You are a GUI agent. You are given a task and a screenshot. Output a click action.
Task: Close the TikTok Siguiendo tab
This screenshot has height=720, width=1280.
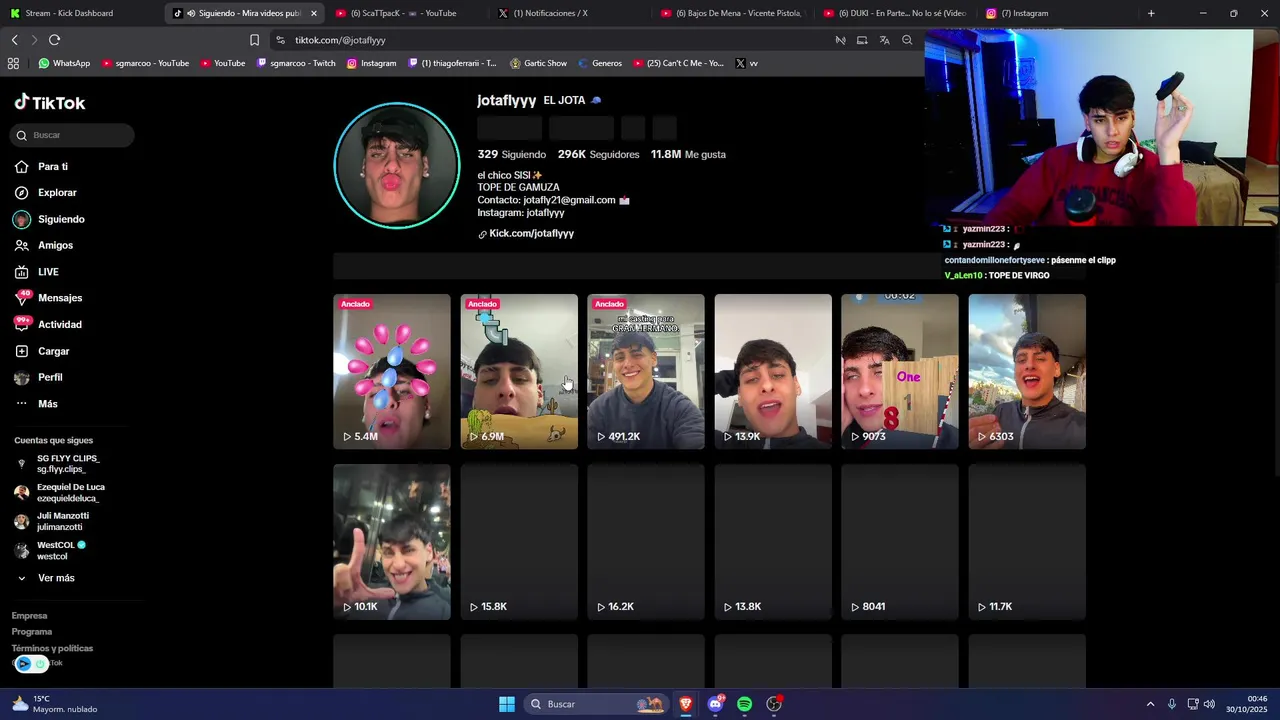coord(313,13)
